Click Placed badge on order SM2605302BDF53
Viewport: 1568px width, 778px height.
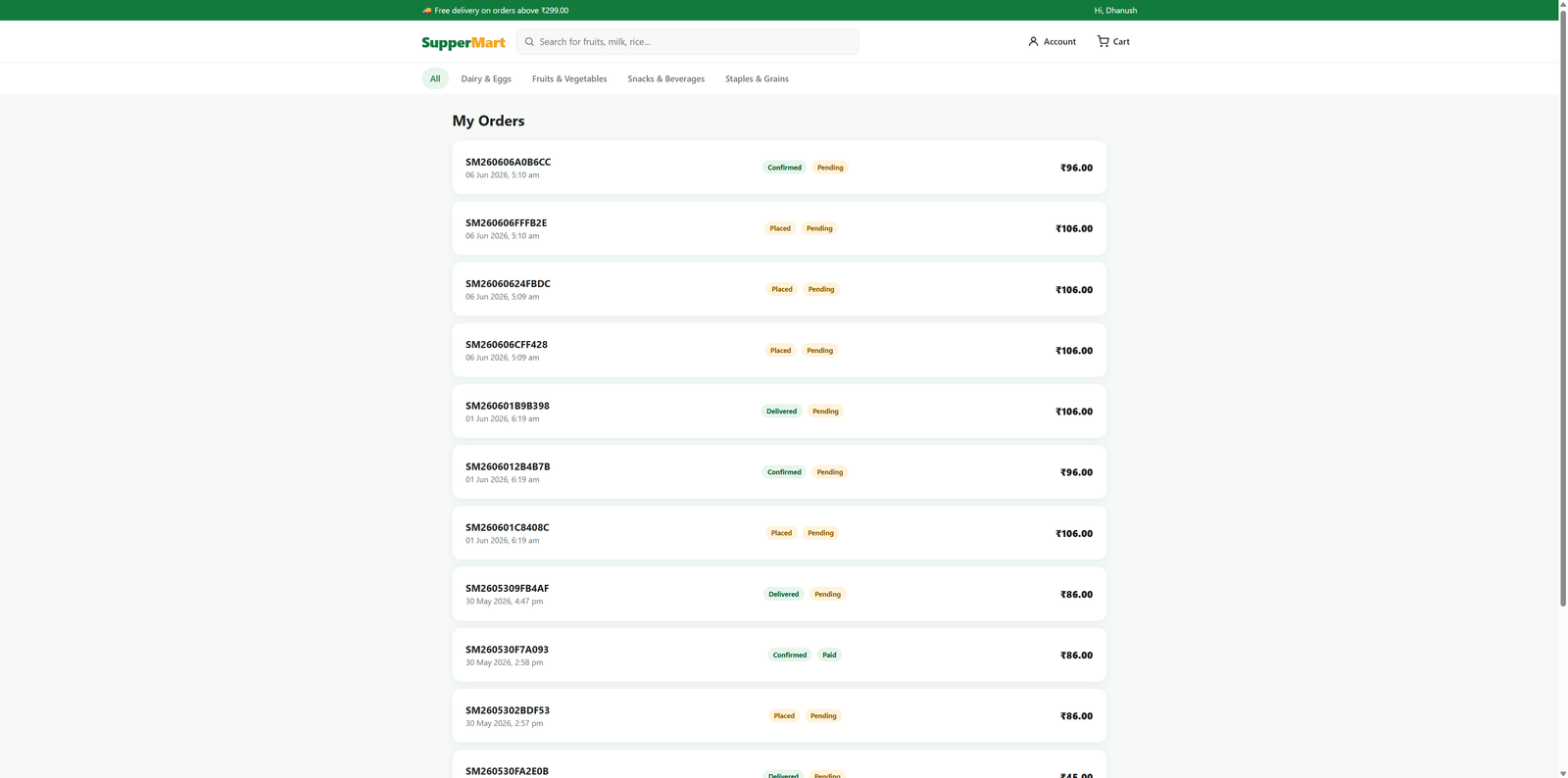click(x=784, y=715)
